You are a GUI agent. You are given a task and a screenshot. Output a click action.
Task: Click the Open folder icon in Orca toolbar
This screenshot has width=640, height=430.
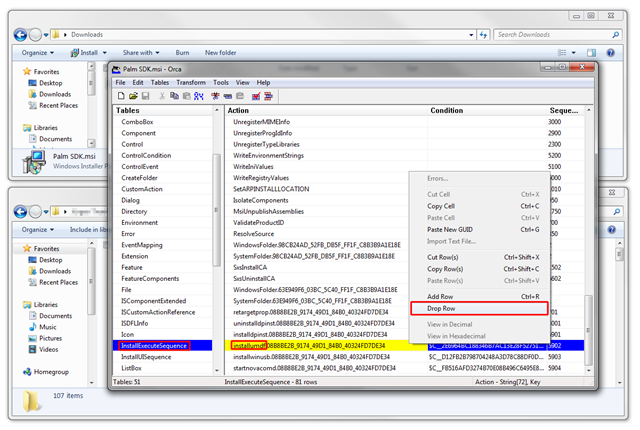pyautogui.click(x=133, y=96)
